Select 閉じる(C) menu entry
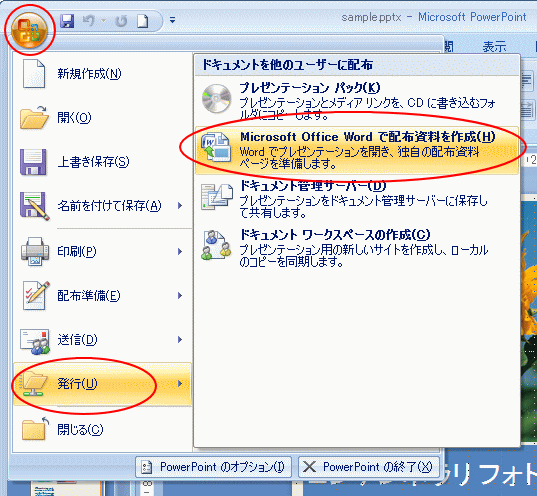 point(102,429)
